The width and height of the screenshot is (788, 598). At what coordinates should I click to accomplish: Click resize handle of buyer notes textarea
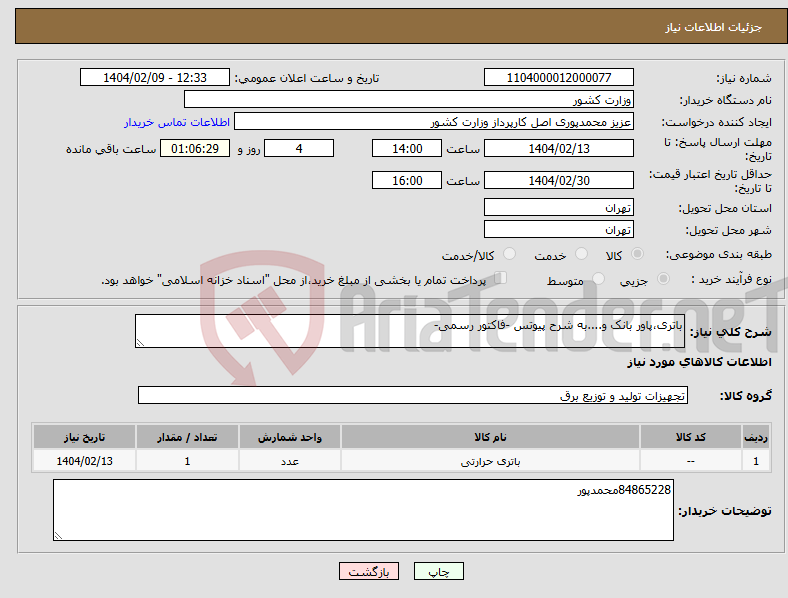point(58,536)
